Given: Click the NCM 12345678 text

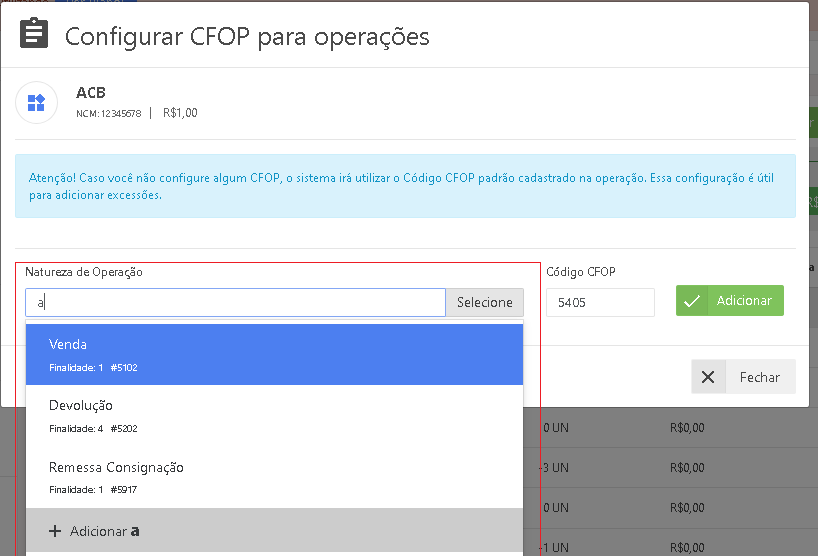Looking at the screenshot, I should coord(109,114).
